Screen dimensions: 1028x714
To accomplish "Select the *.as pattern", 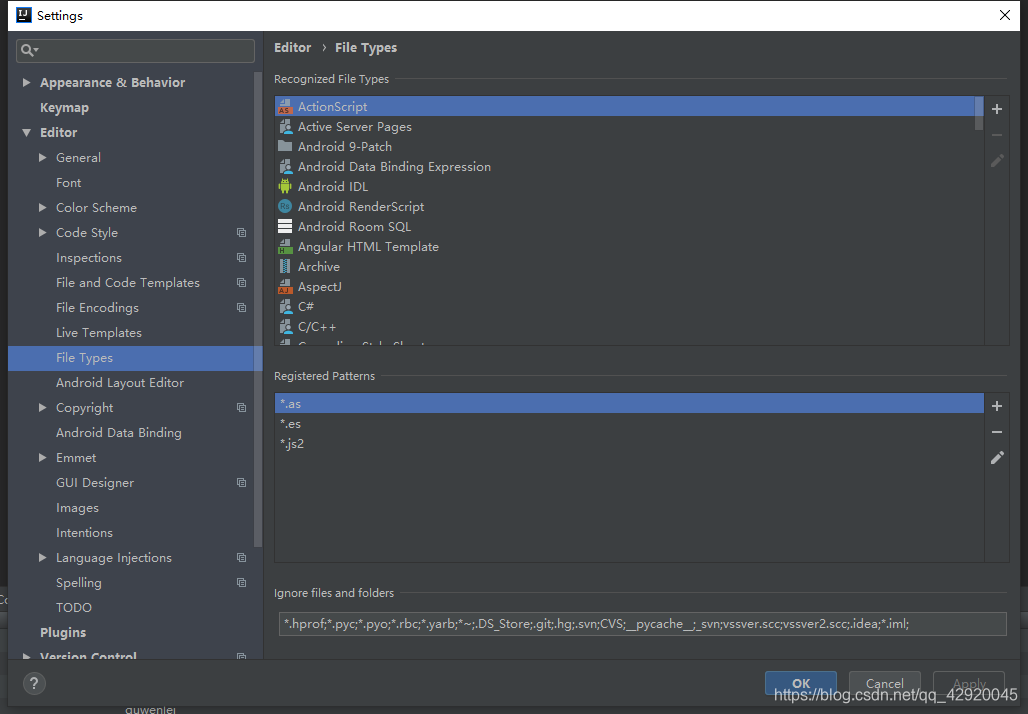I will tap(629, 404).
